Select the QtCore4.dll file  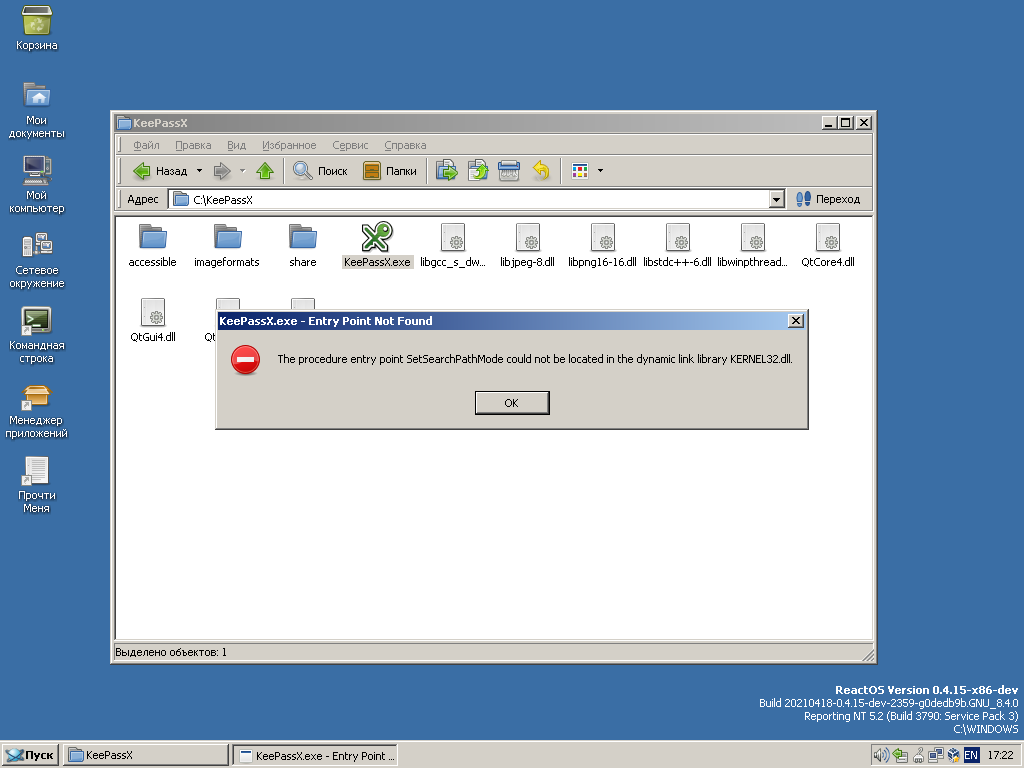pyautogui.click(x=827, y=246)
